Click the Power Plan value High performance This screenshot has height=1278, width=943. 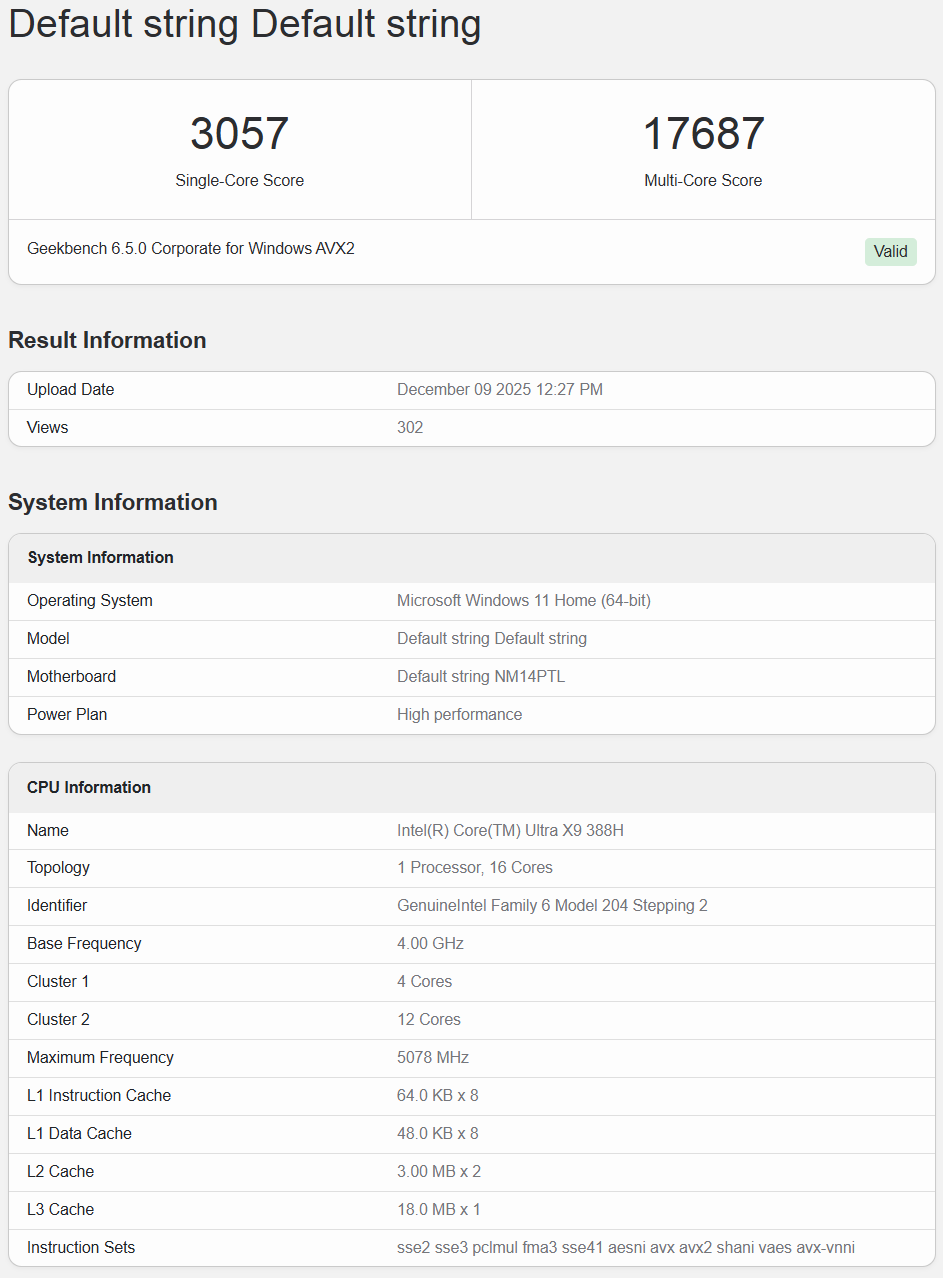pyautogui.click(x=459, y=715)
